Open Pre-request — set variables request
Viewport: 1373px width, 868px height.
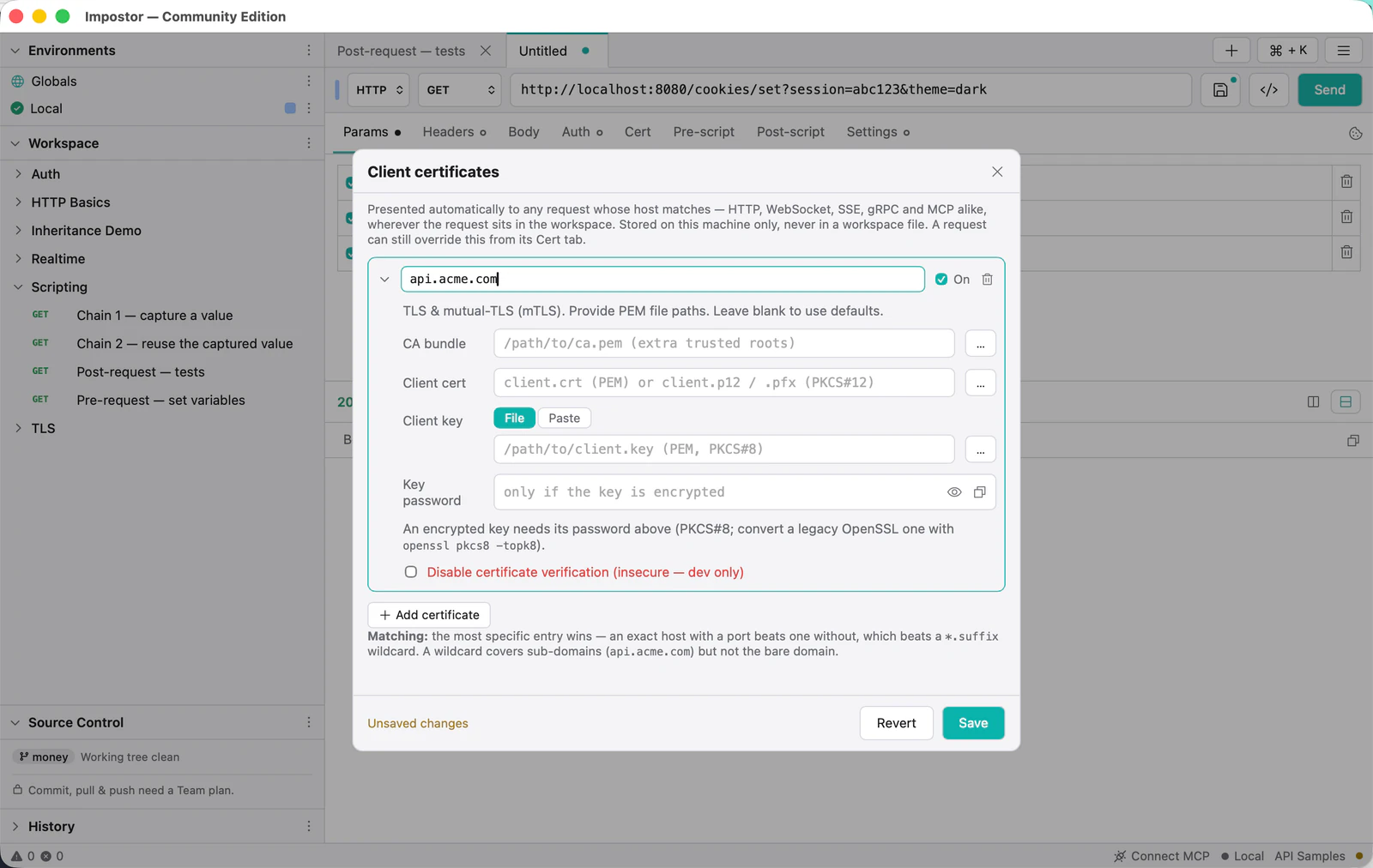tap(162, 401)
